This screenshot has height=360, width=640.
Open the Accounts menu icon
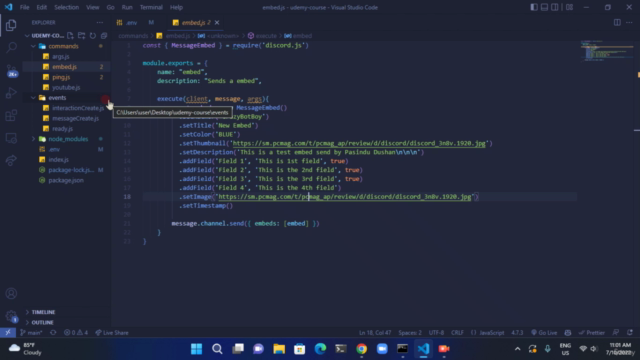11,293
